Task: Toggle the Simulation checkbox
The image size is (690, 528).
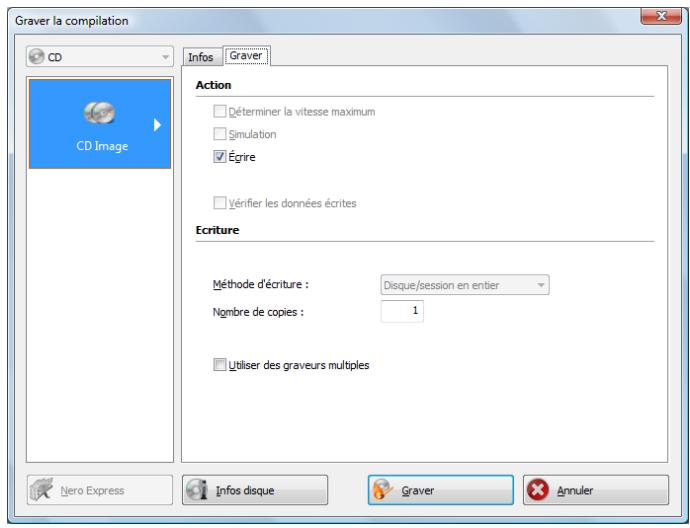Action: 220,134
